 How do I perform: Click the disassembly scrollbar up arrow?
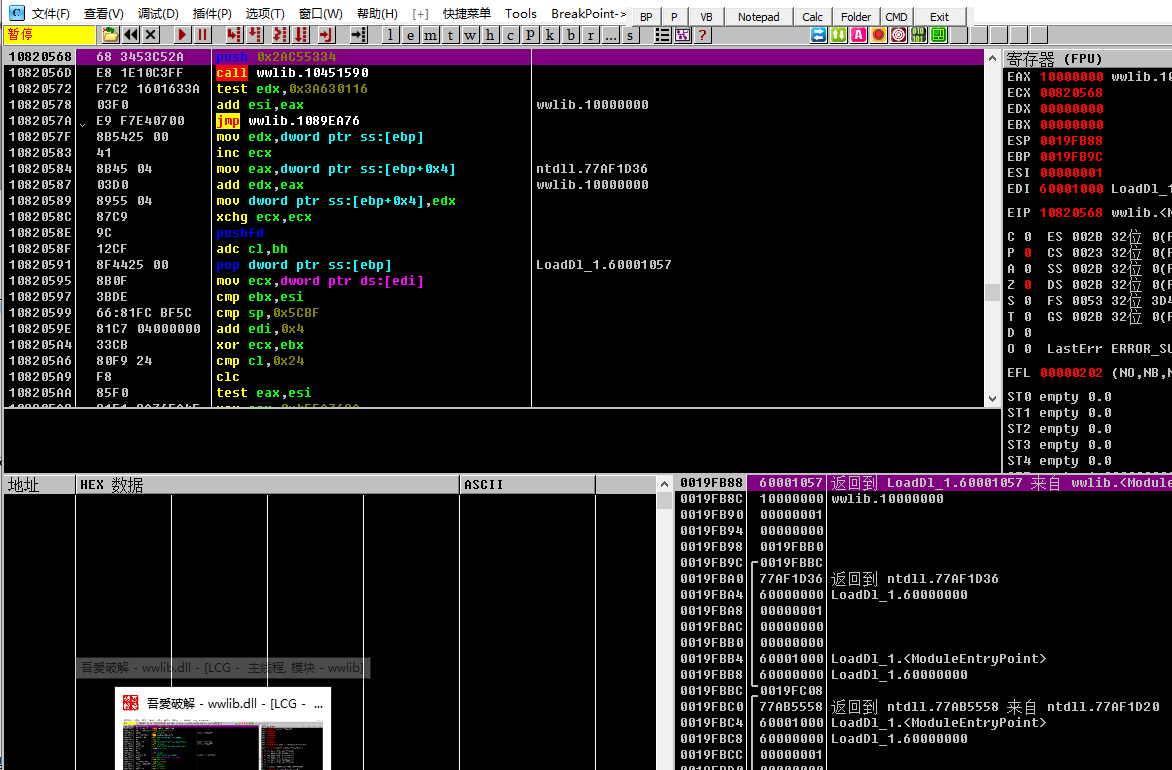point(992,58)
